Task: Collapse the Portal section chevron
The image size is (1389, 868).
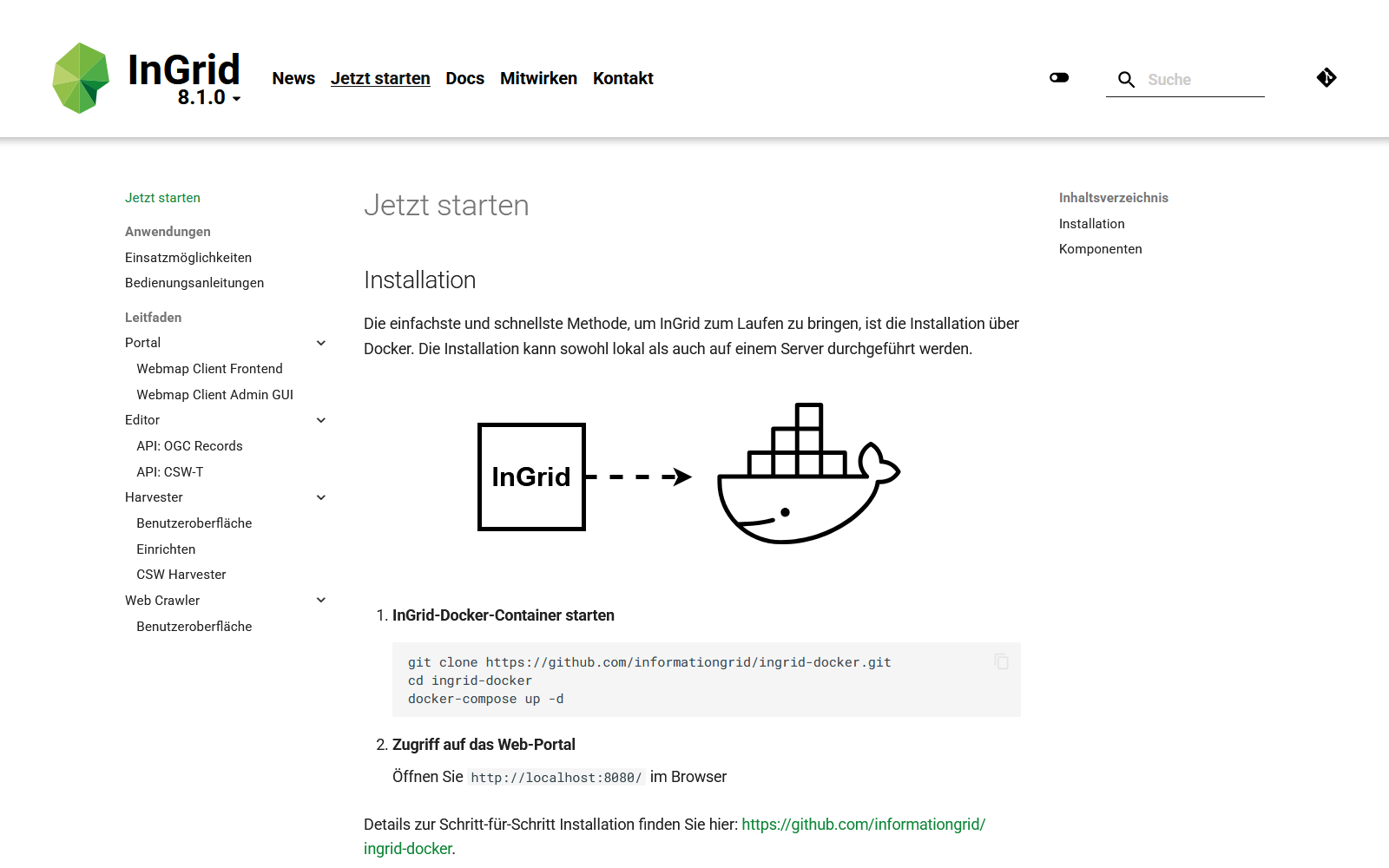Action: pos(321,343)
